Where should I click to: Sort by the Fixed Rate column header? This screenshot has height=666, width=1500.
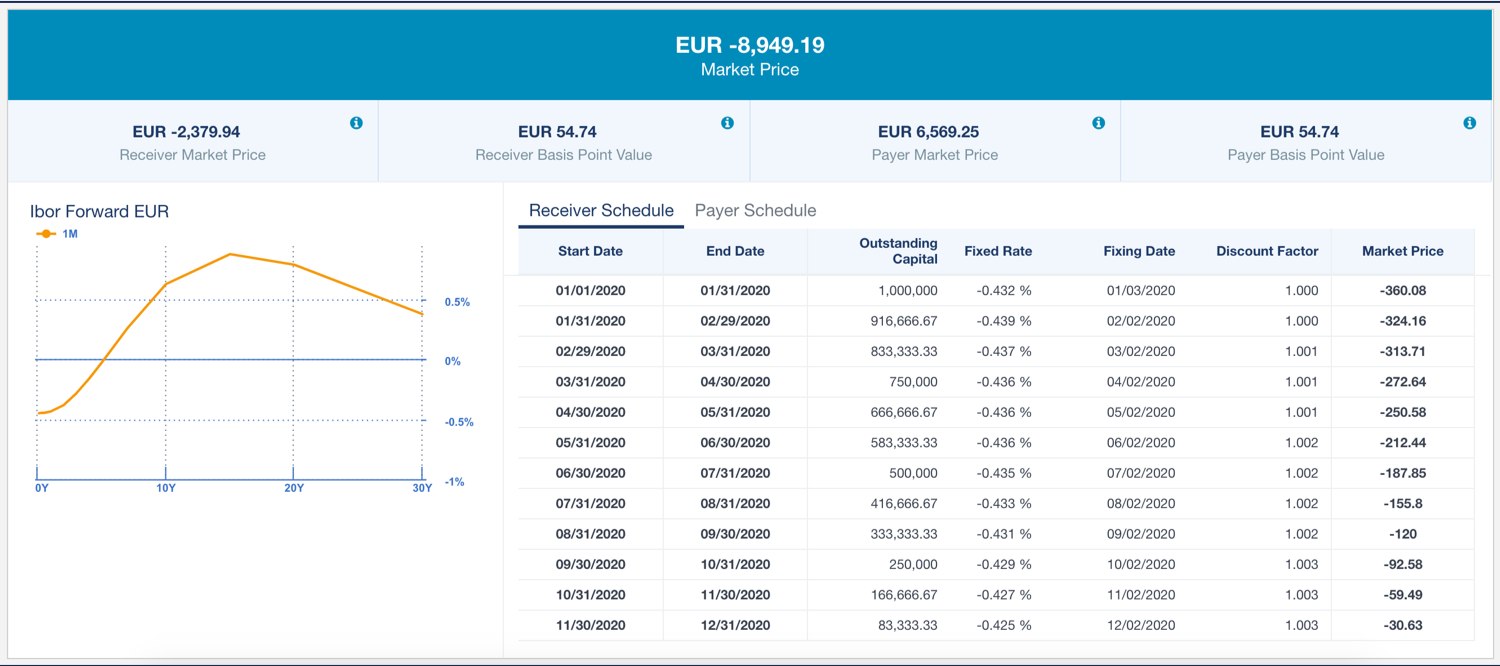pos(997,252)
